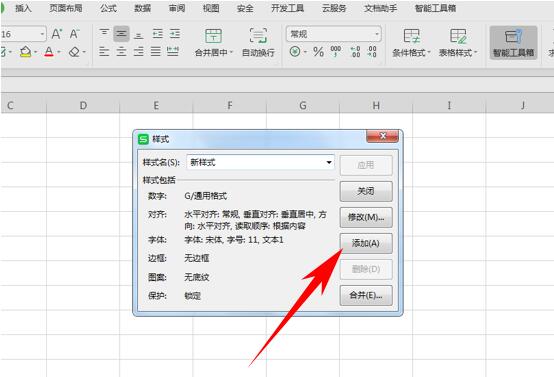Screen dimensions: 554x377
Task: Open the Formulas (公式) tab
Action: click(x=108, y=8)
